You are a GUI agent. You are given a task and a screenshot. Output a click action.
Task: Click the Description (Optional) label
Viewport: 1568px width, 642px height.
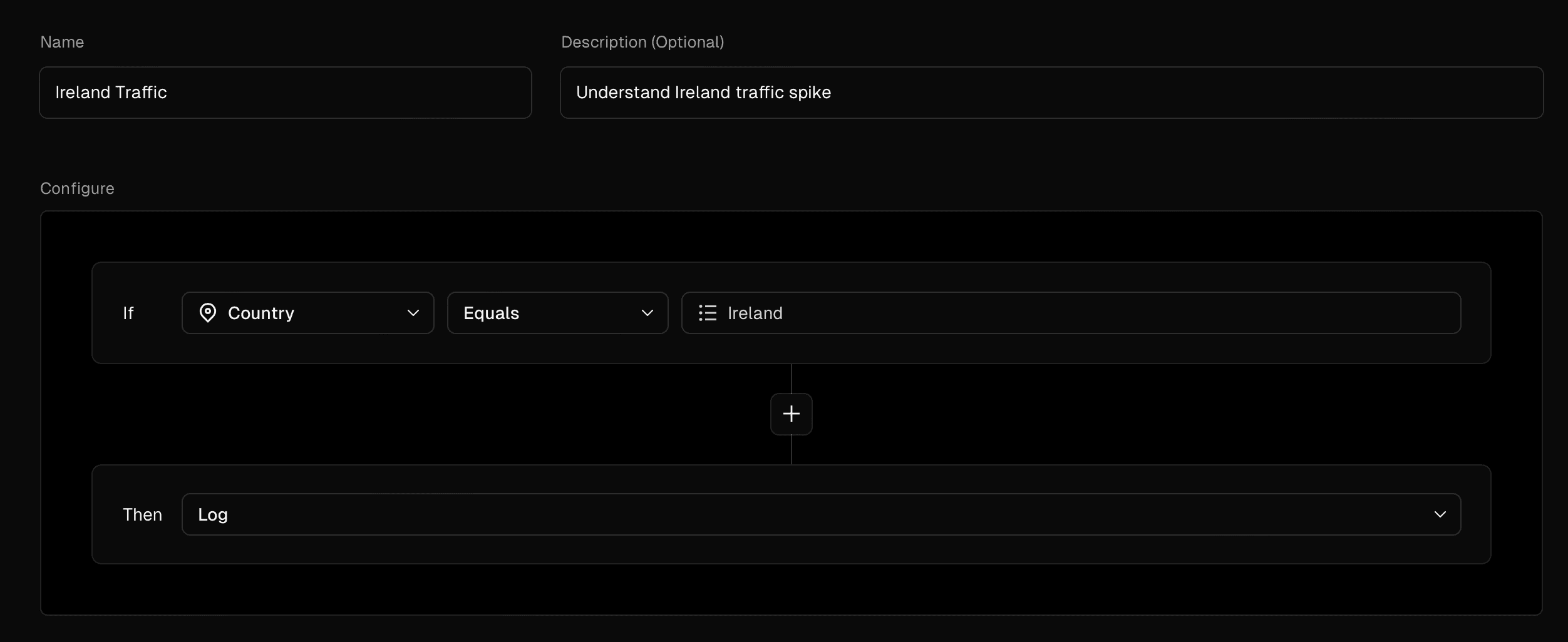pyautogui.click(x=642, y=42)
